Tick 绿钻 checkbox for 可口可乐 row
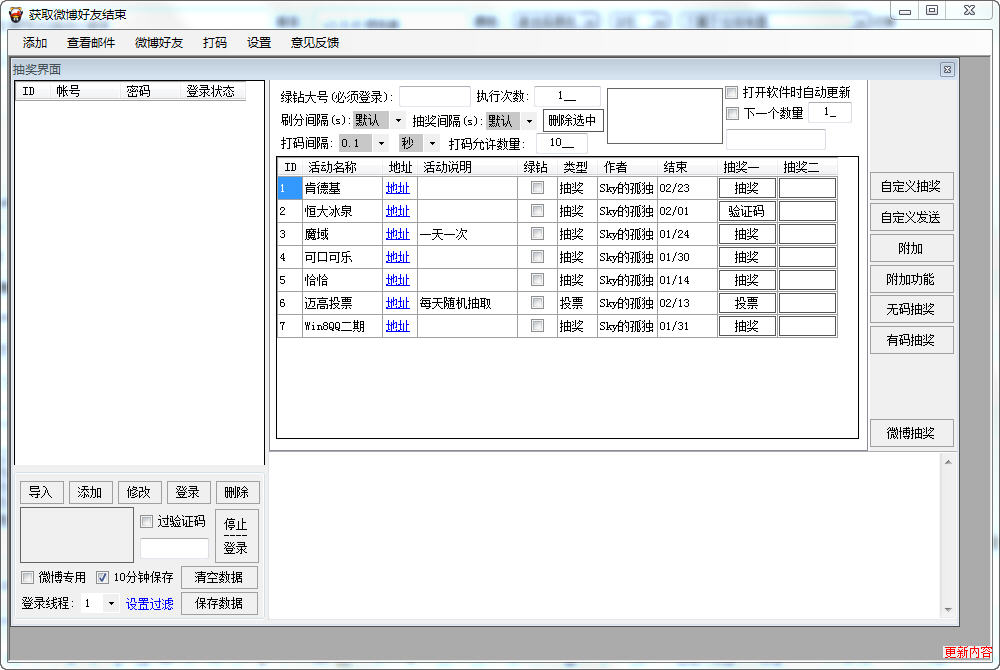 pyautogui.click(x=538, y=256)
